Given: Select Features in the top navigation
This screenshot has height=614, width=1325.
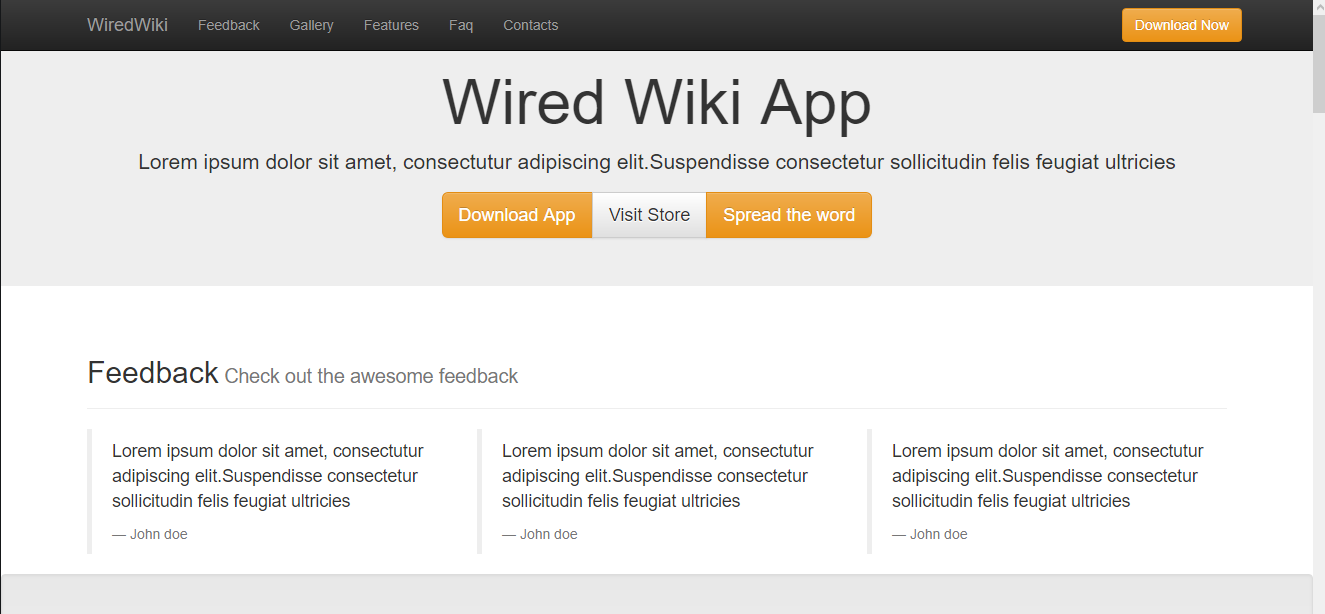Looking at the screenshot, I should (391, 25).
